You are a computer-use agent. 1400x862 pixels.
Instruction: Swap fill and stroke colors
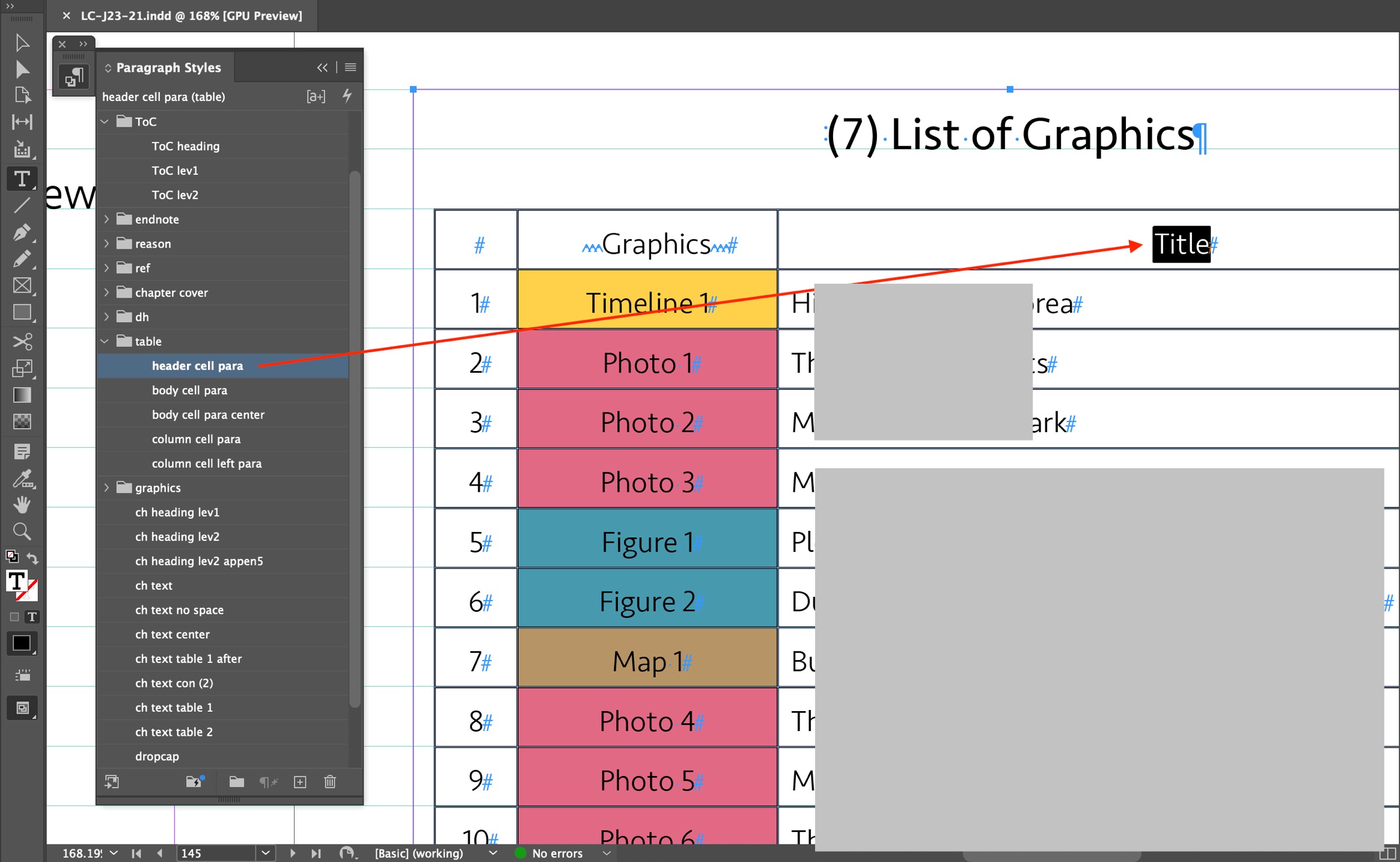pyautogui.click(x=32, y=558)
